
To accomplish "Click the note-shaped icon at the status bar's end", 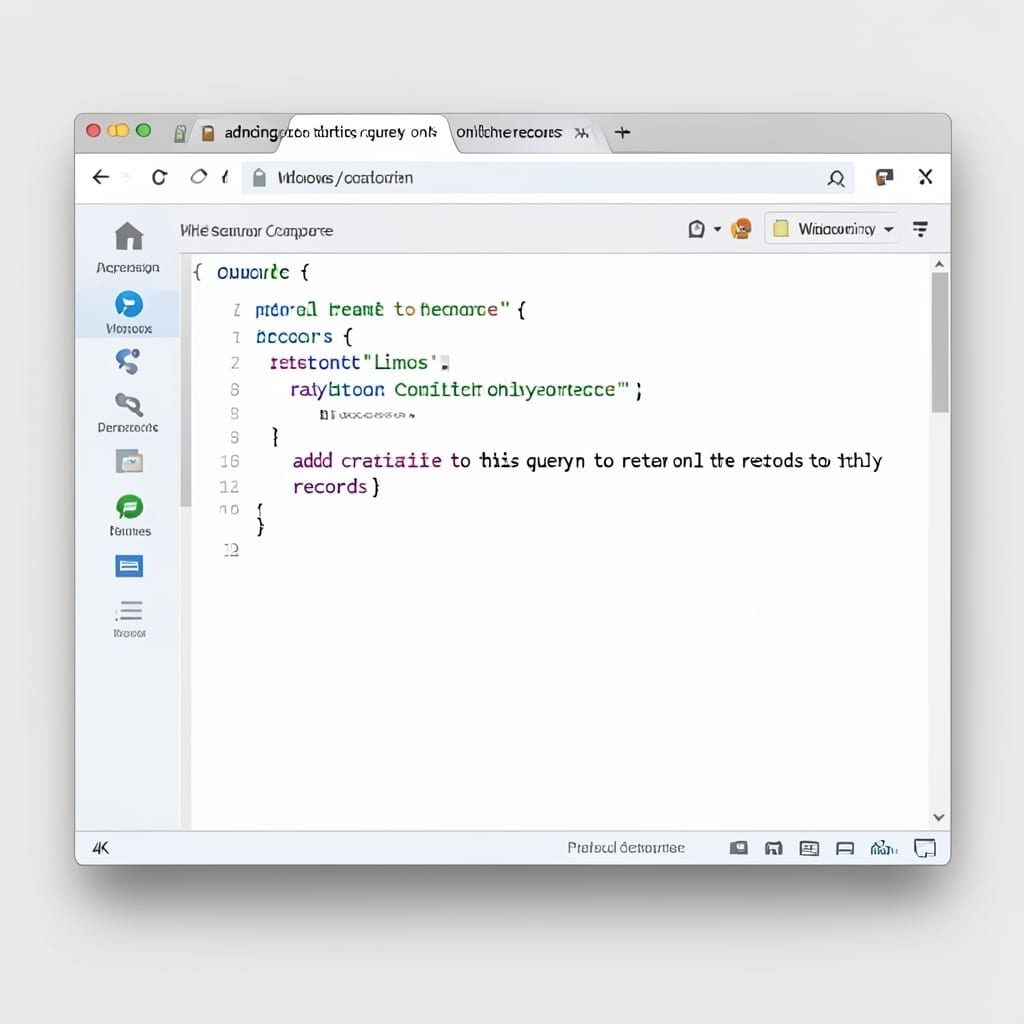I will (925, 848).
